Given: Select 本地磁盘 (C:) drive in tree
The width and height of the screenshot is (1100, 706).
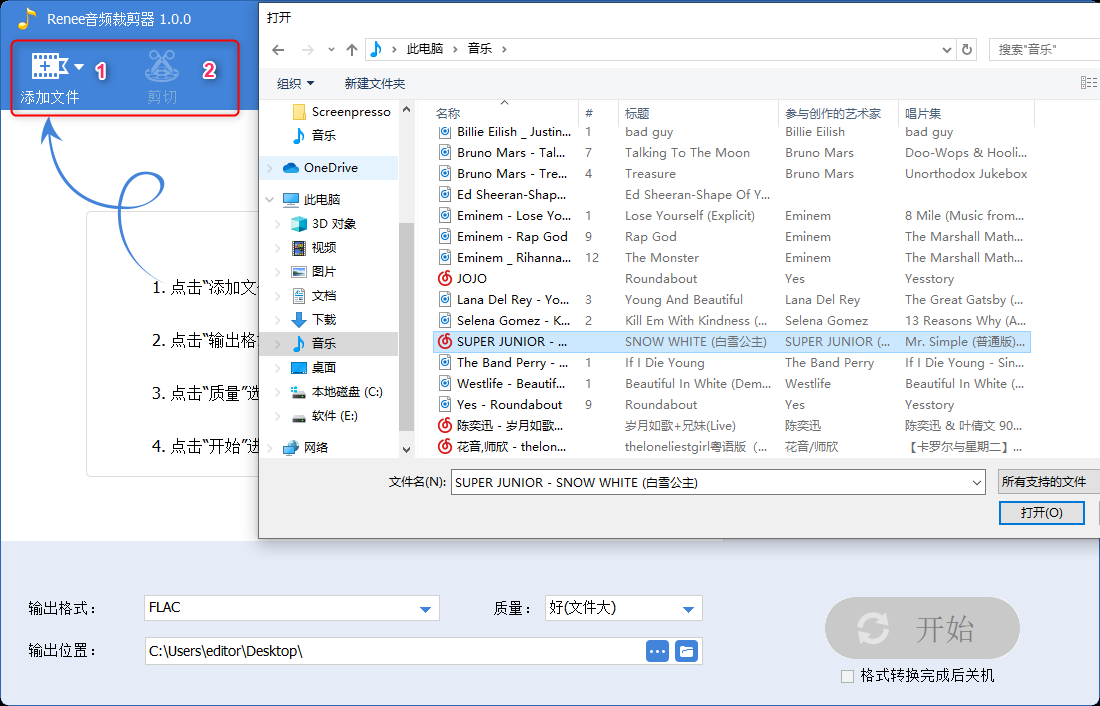Looking at the screenshot, I should point(337,392).
